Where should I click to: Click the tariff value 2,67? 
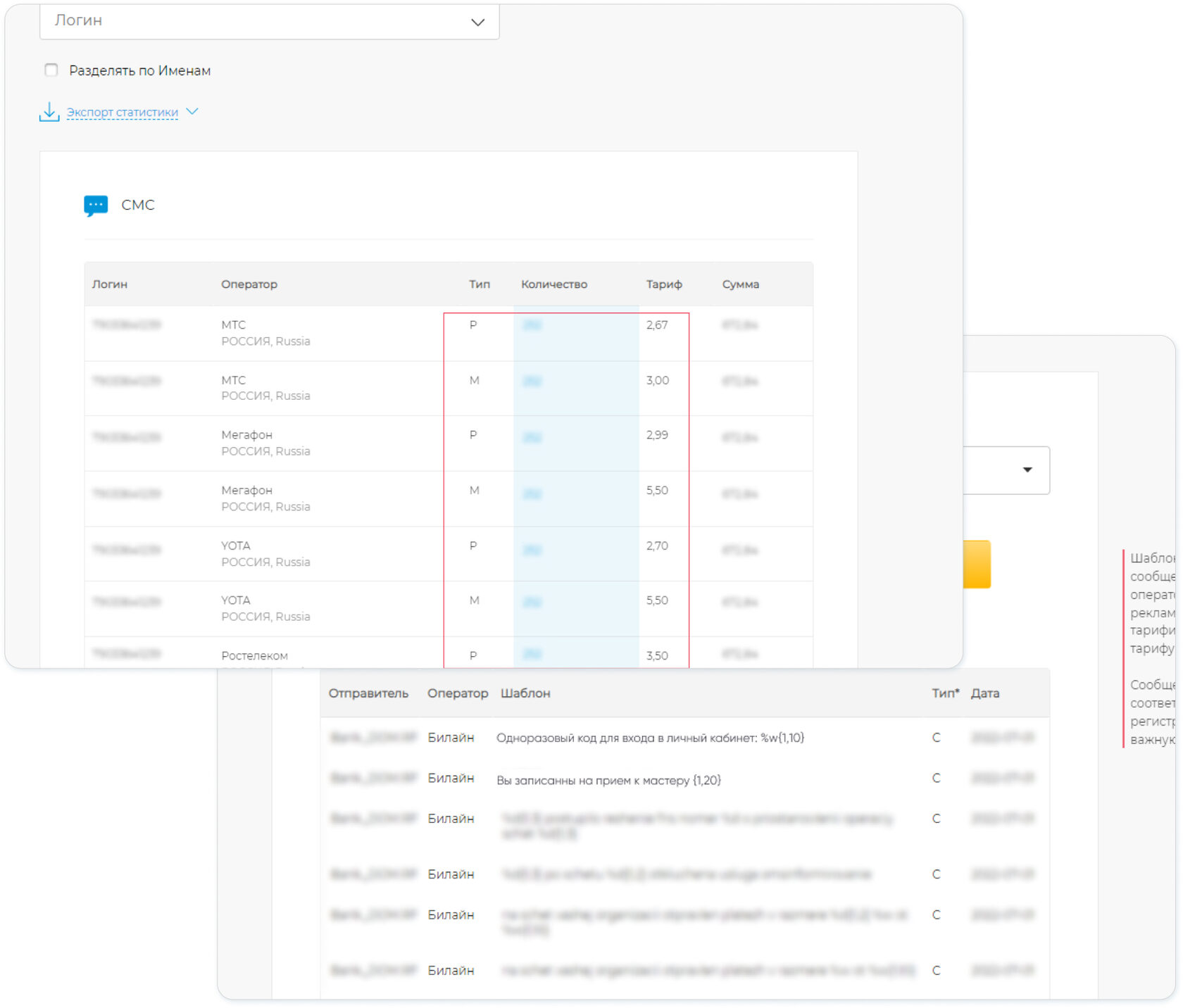657,325
